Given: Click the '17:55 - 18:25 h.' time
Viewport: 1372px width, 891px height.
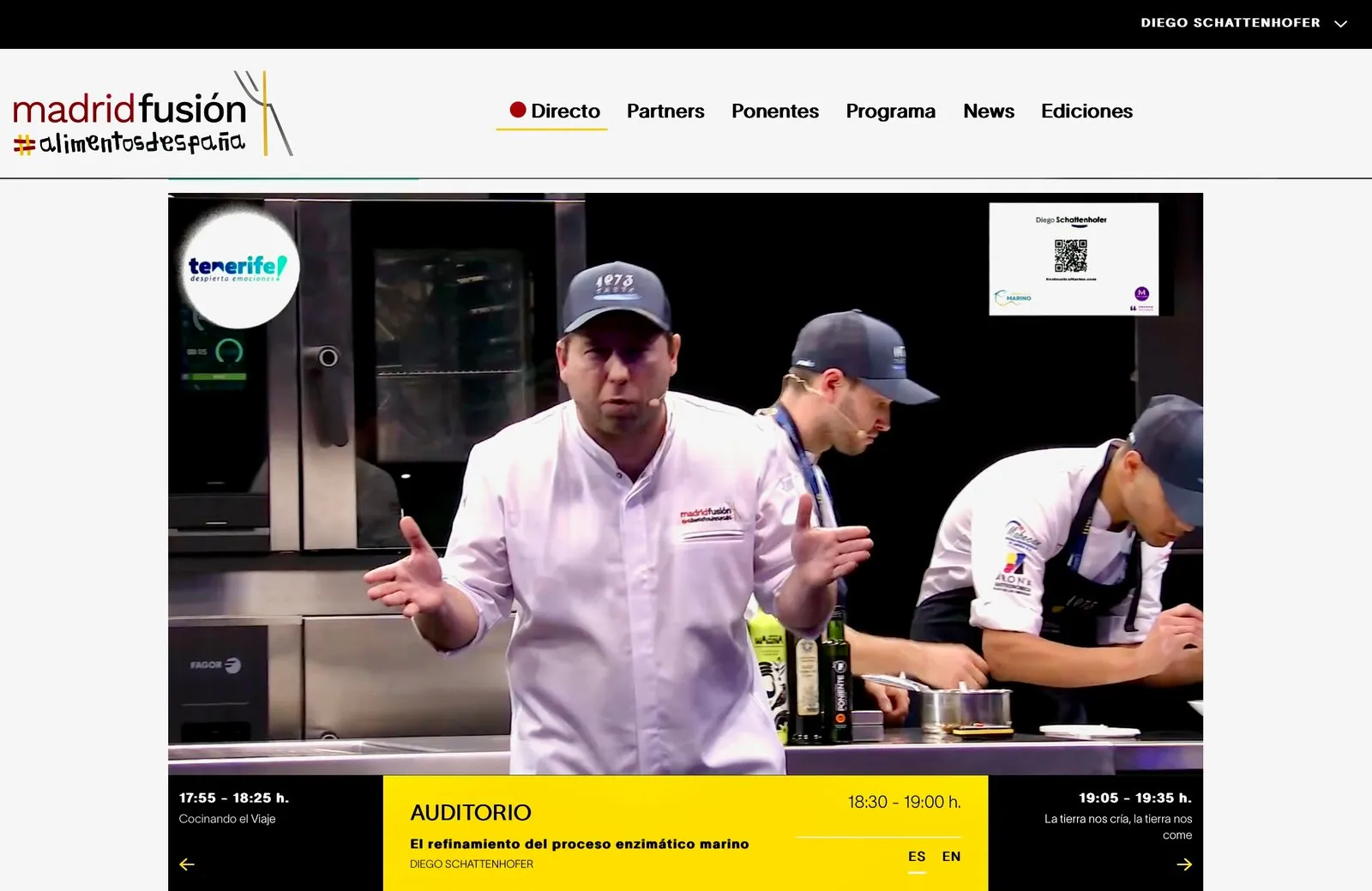Looking at the screenshot, I should coord(234,798).
